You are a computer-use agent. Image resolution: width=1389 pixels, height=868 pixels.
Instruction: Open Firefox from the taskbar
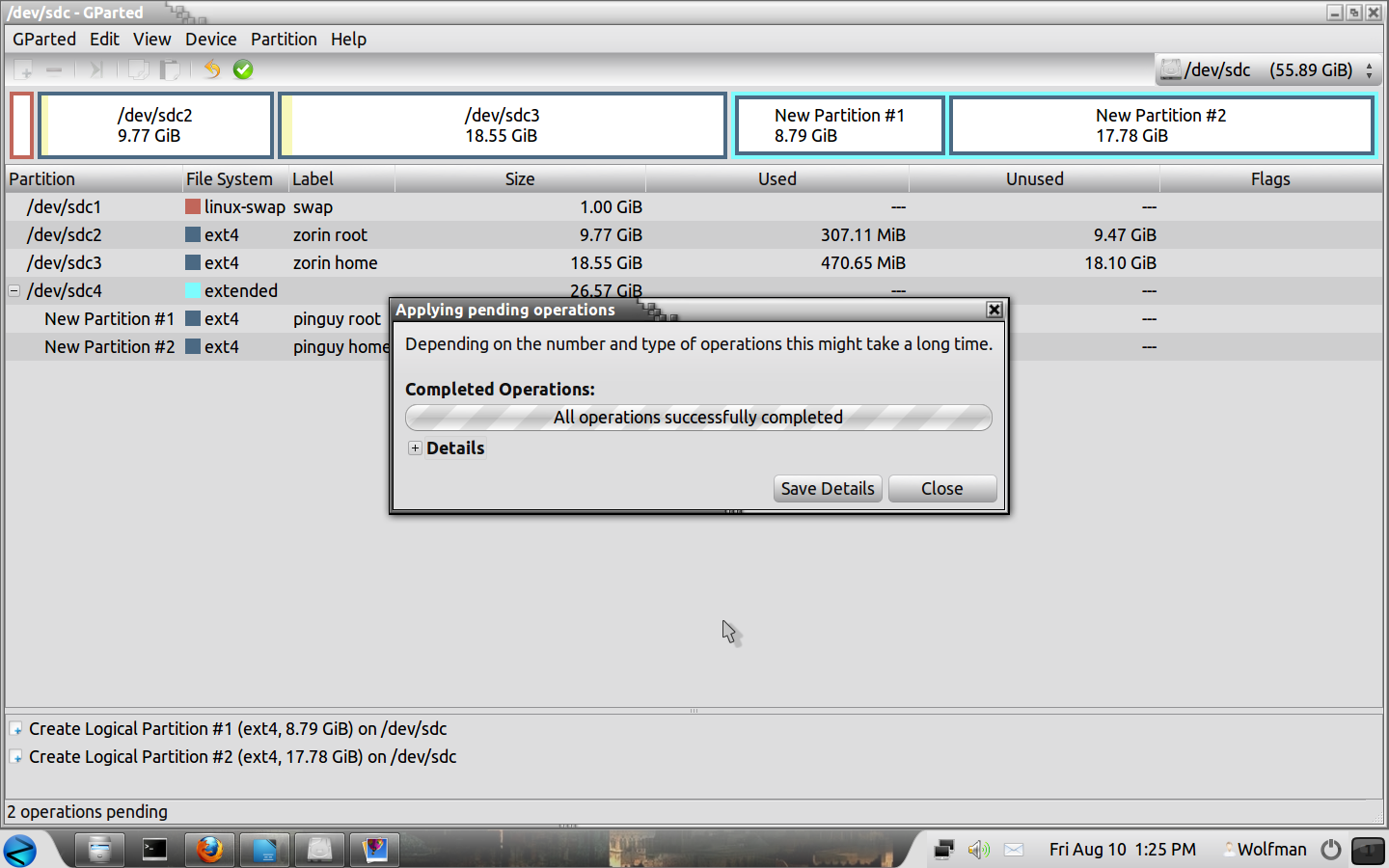click(x=209, y=850)
